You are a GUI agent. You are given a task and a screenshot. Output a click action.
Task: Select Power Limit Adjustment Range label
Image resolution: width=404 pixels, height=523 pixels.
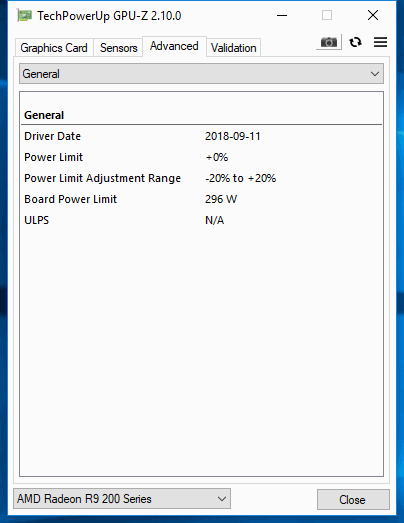102,178
